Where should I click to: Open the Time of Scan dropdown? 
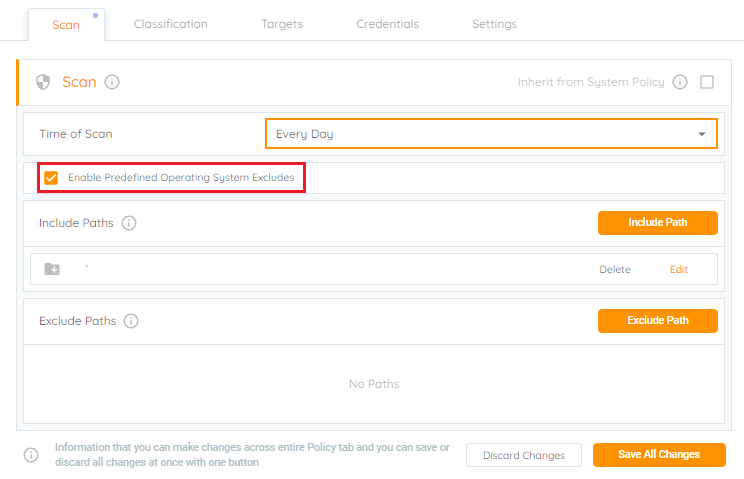coord(491,134)
